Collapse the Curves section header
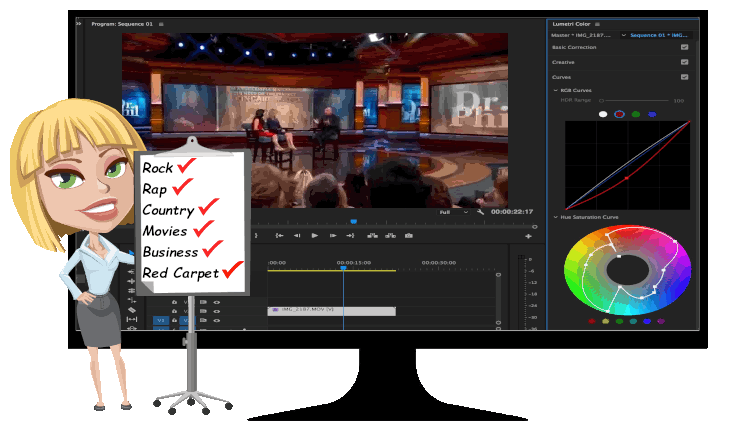735x427 pixels. click(562, 77)
